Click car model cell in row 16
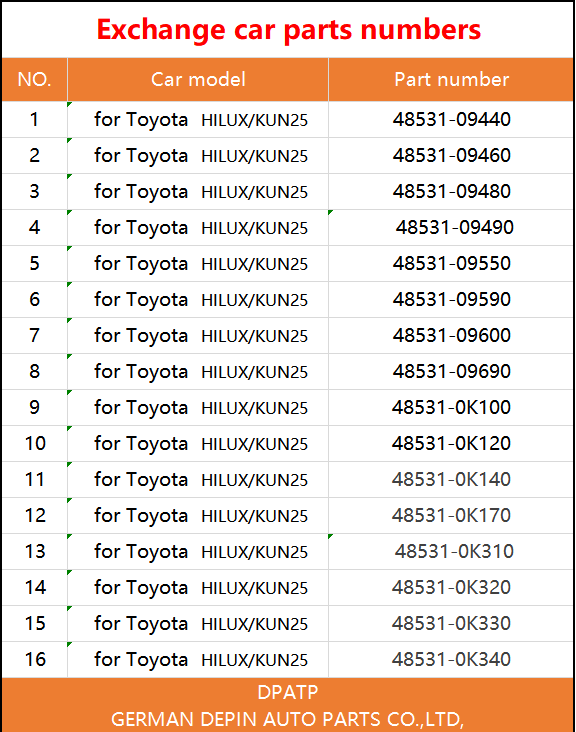Image resolution: width=576 pixels, height=732 pixels. (198, 659)
